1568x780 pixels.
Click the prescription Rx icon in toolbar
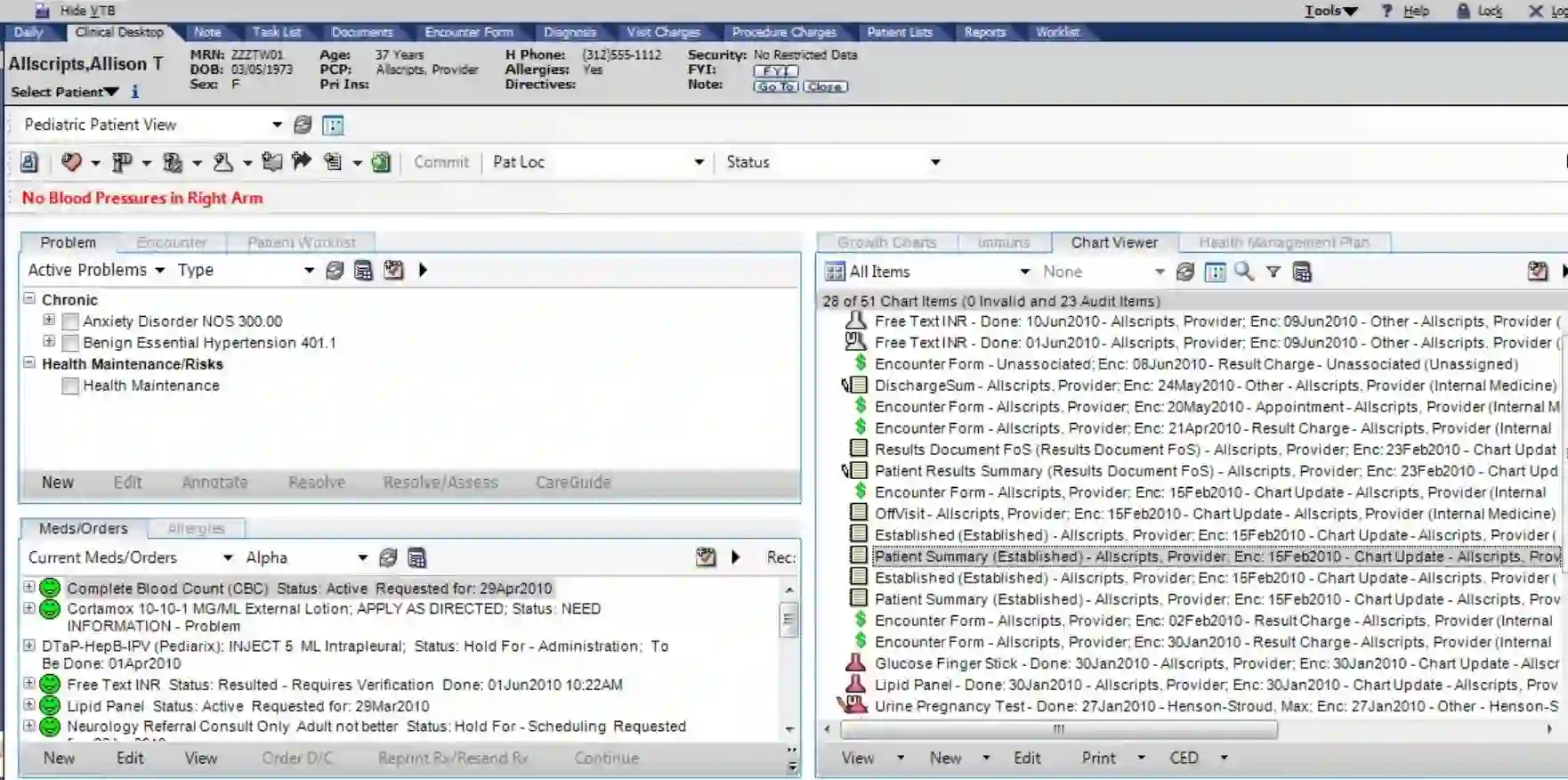pyautogui.click(x=122, y=162)
